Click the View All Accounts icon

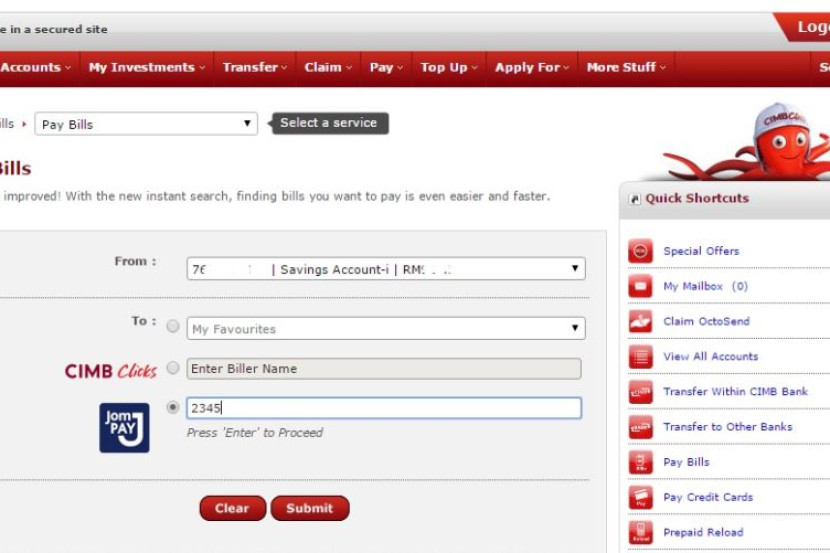640,356
